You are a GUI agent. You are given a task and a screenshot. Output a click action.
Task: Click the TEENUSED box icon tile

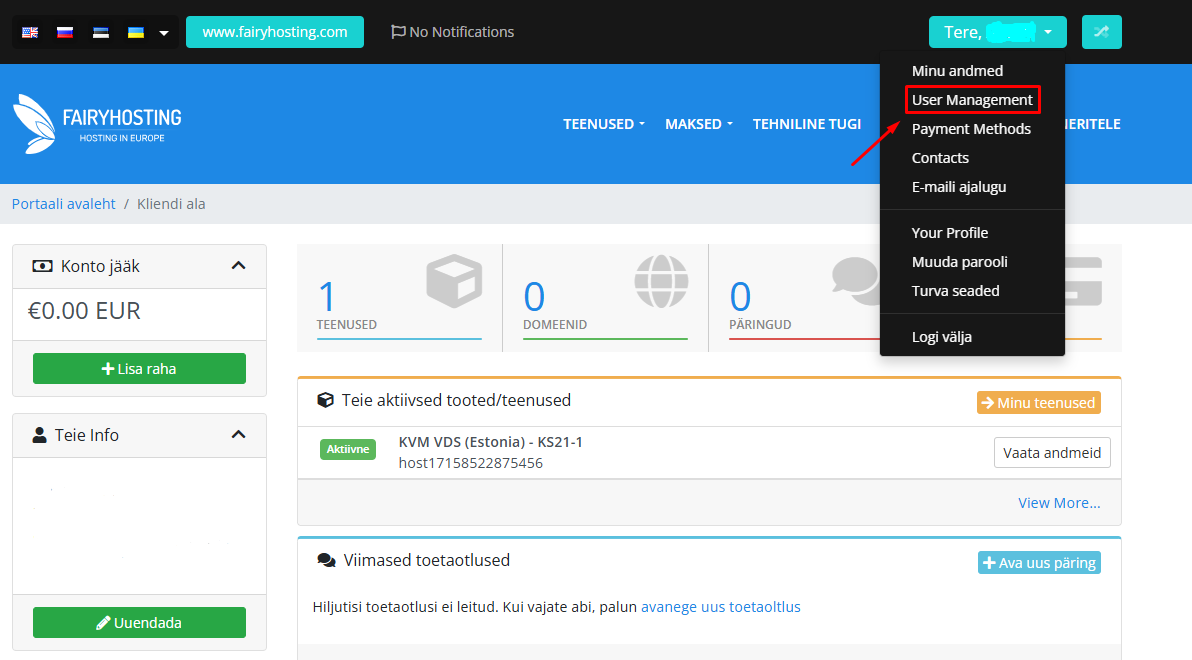(400, 297)
